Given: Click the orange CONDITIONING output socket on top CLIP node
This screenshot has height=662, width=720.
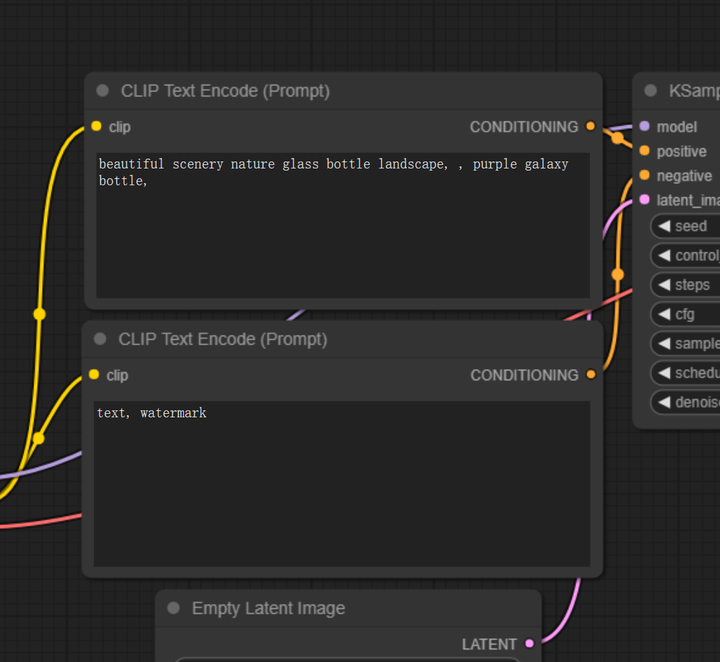Looking at the screenshot, I should coord(591,126).
